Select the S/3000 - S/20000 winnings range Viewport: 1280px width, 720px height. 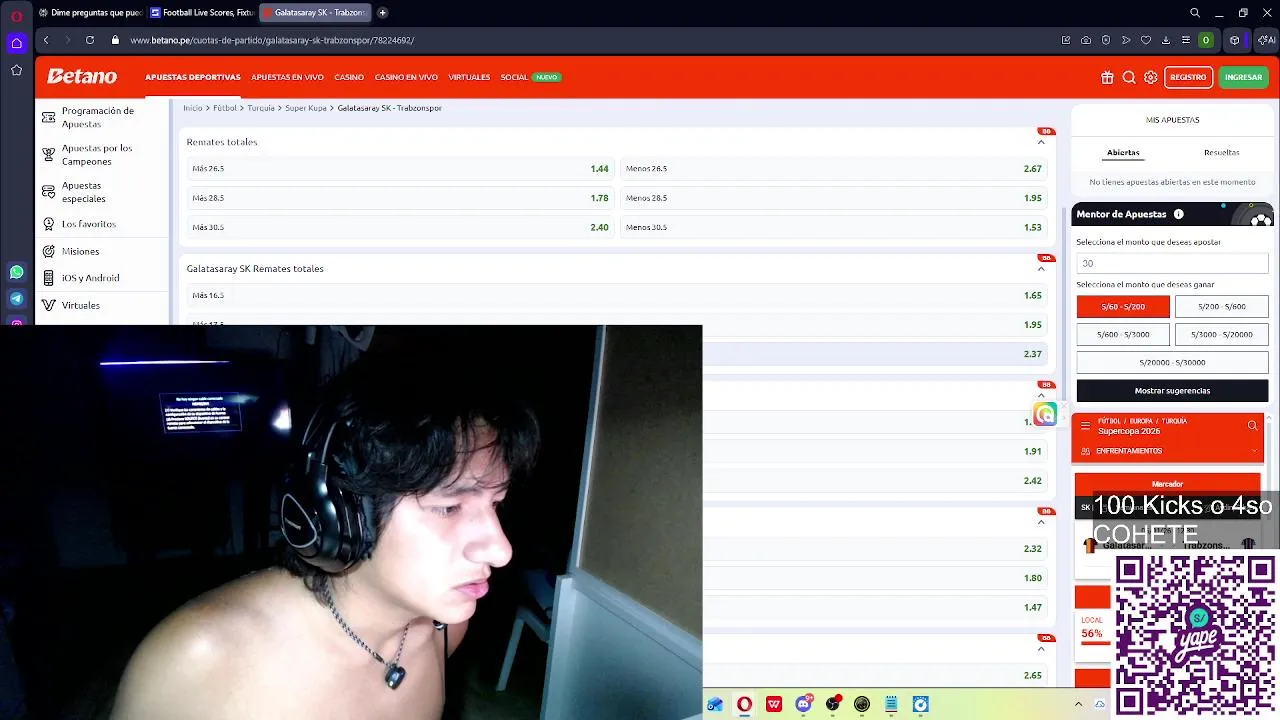click(1221, 335)
